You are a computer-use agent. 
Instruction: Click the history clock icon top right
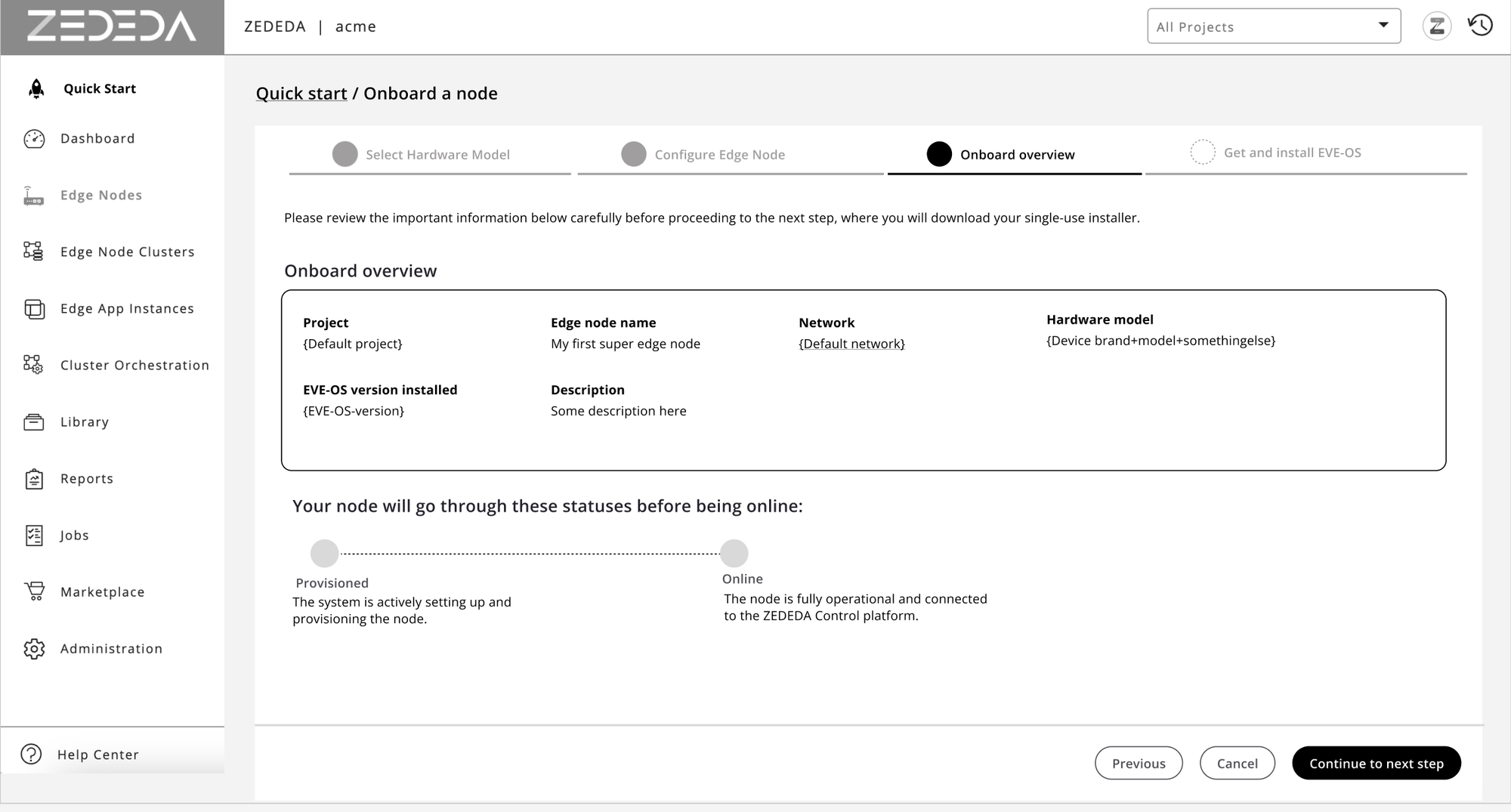point(1480,25)
